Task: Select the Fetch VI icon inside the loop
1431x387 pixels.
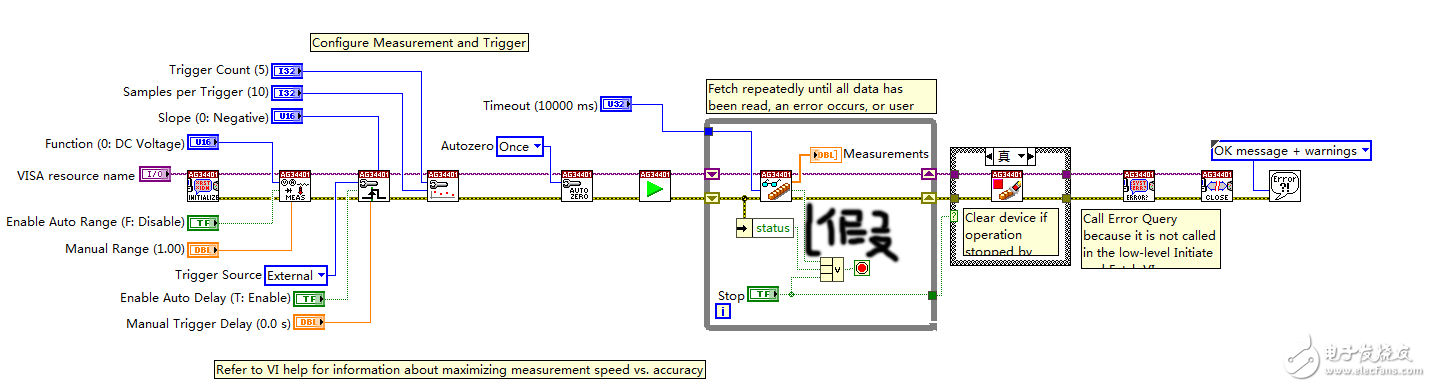Action: tap(776, 186)
